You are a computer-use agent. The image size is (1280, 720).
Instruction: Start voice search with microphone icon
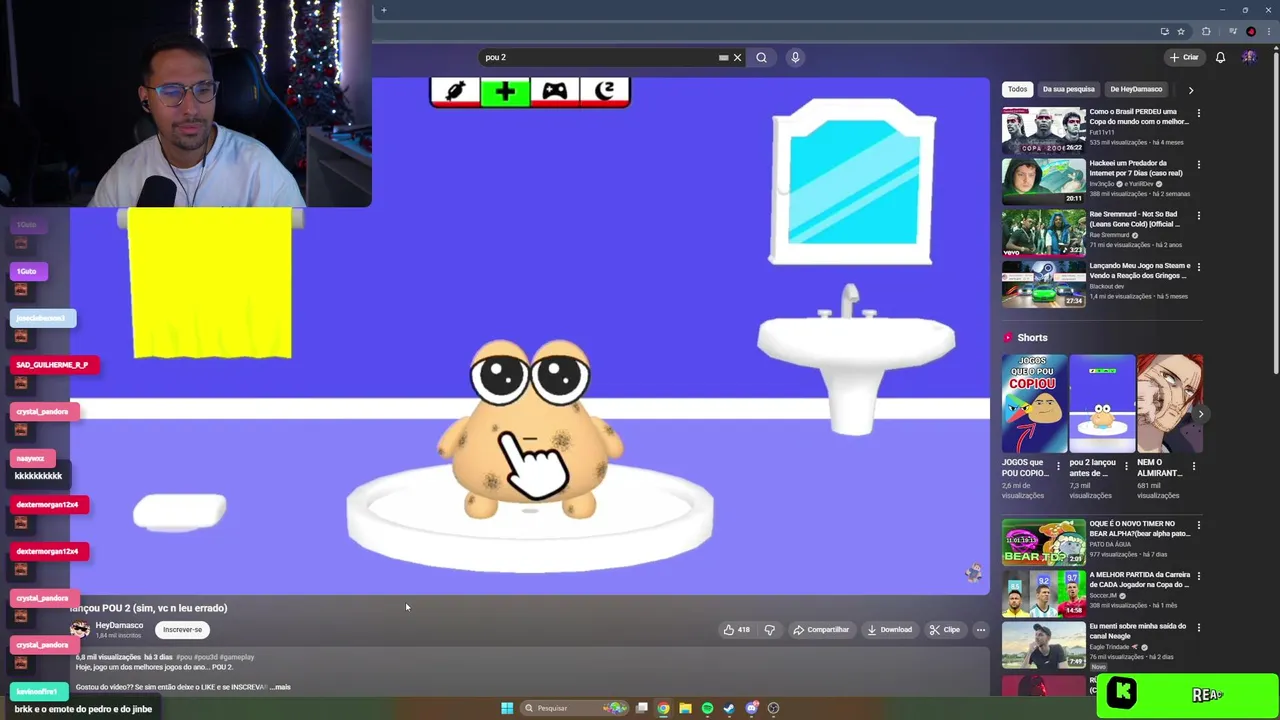[x=795, y=57]
